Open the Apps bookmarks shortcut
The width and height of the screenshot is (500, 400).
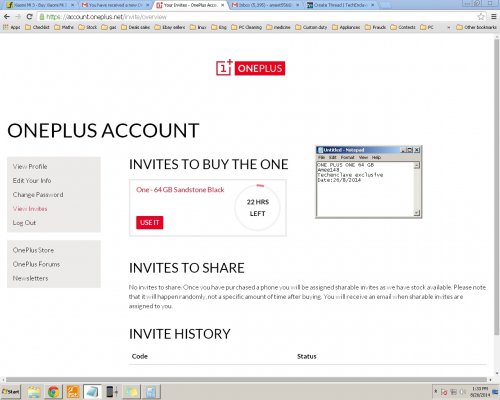tap(12, 27)
